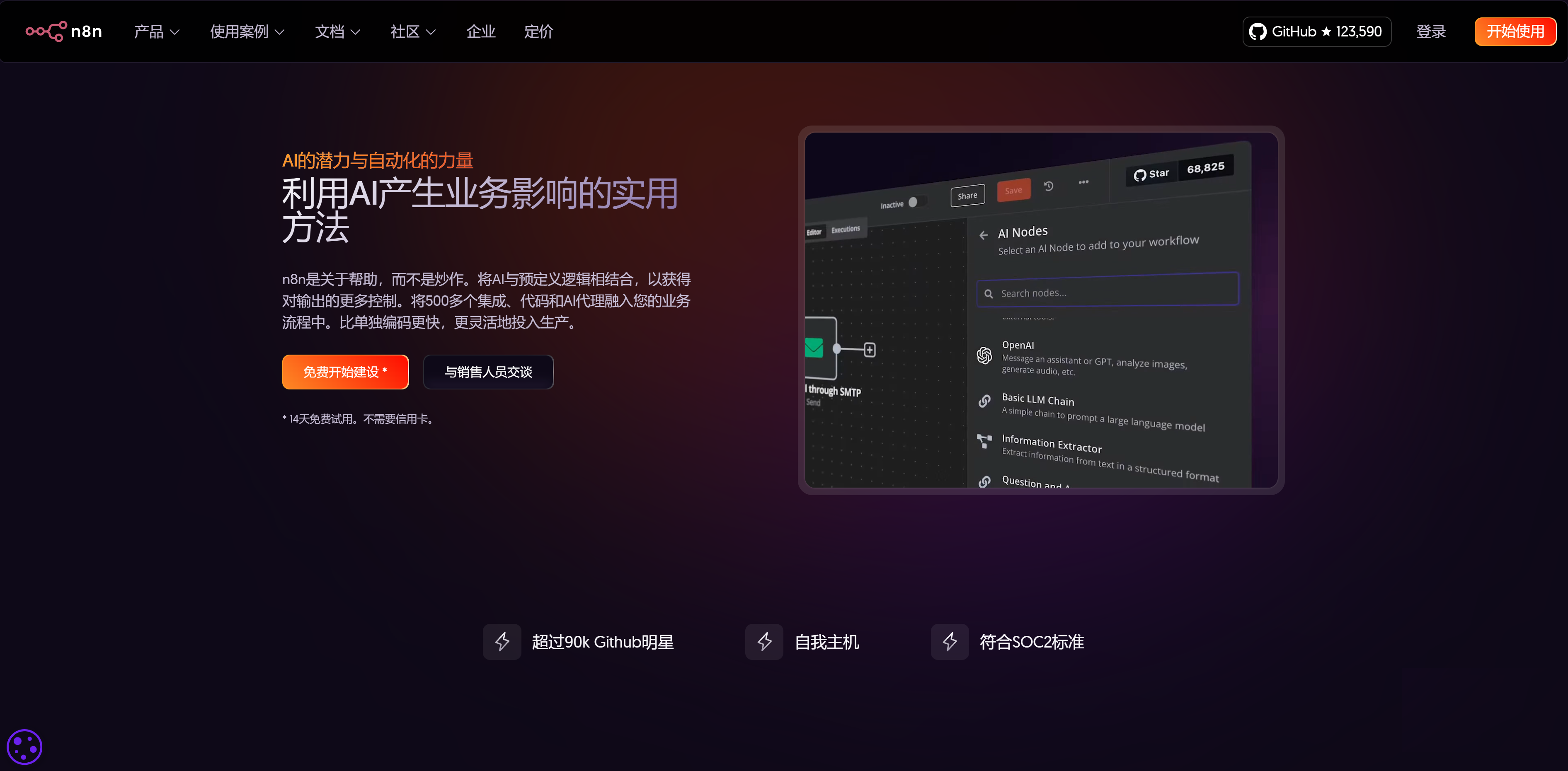Open the 产品 dropdown menu
Image resolution: width=1568 pixels, height=771 pixels.
(156, 31)
